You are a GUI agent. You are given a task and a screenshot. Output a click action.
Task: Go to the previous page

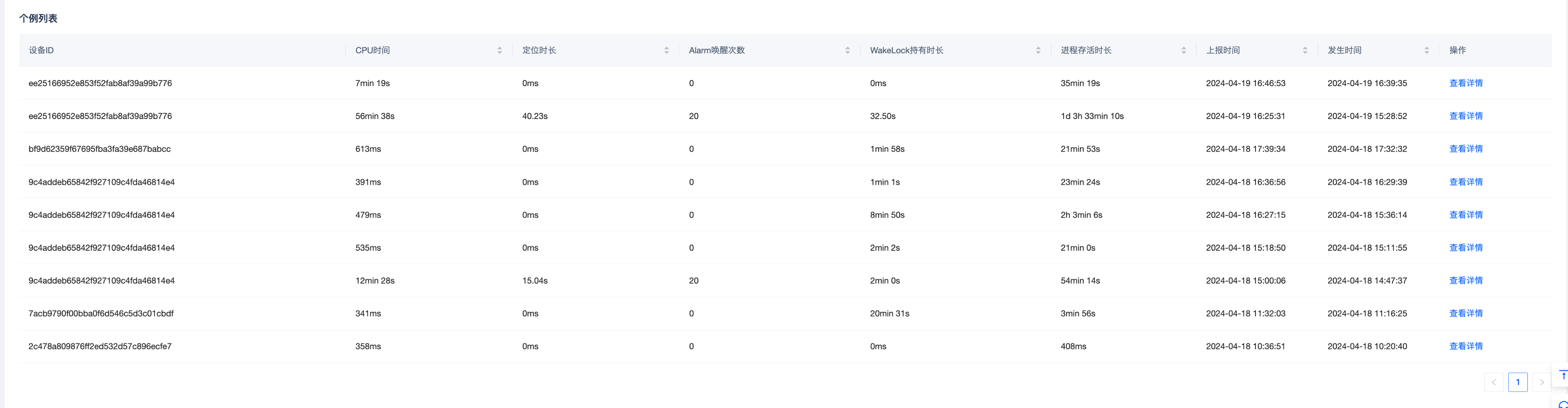point(1493,382)
